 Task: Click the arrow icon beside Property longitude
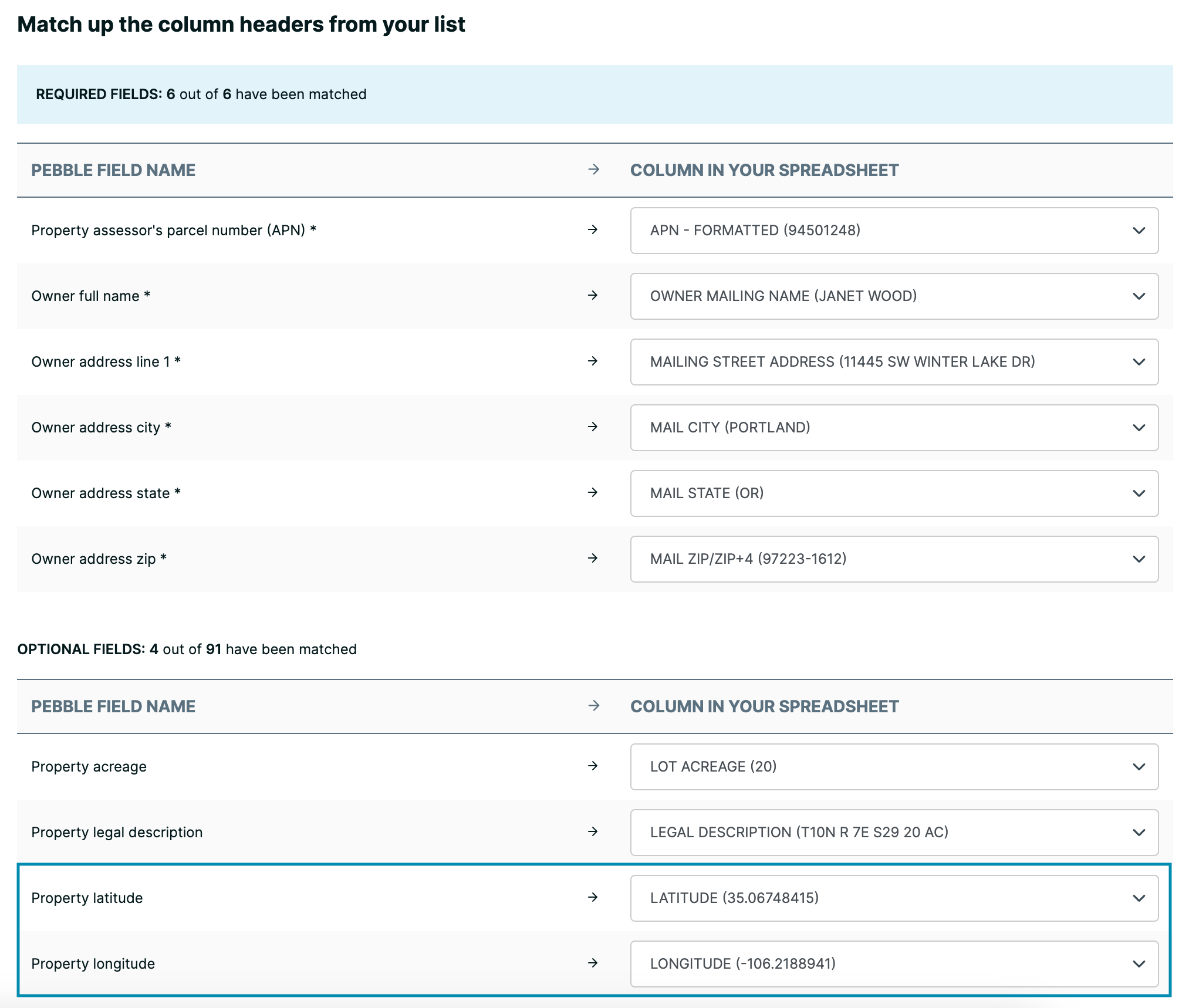coord(593,963)
